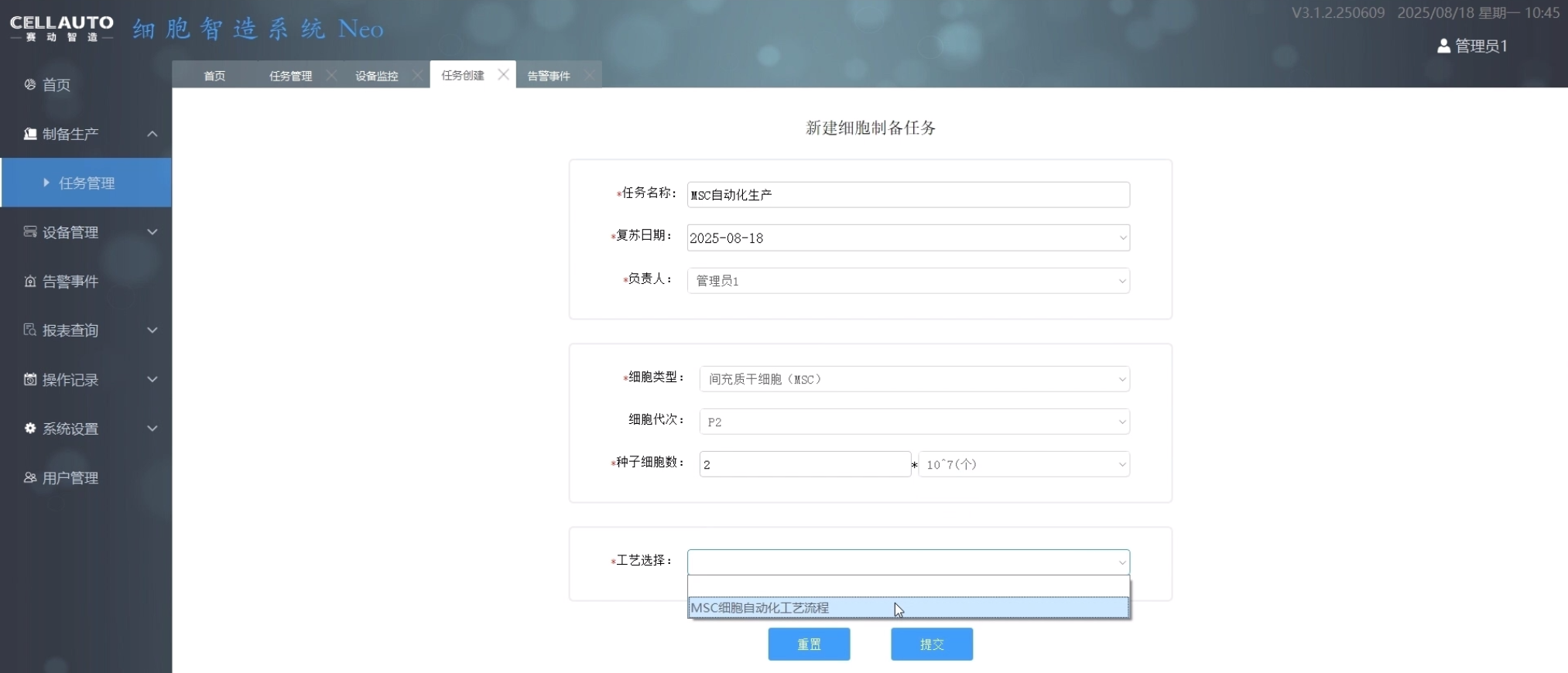1568x673 pixels.
Task: Select the 任务创建 tab
Action: click(463, 75)
